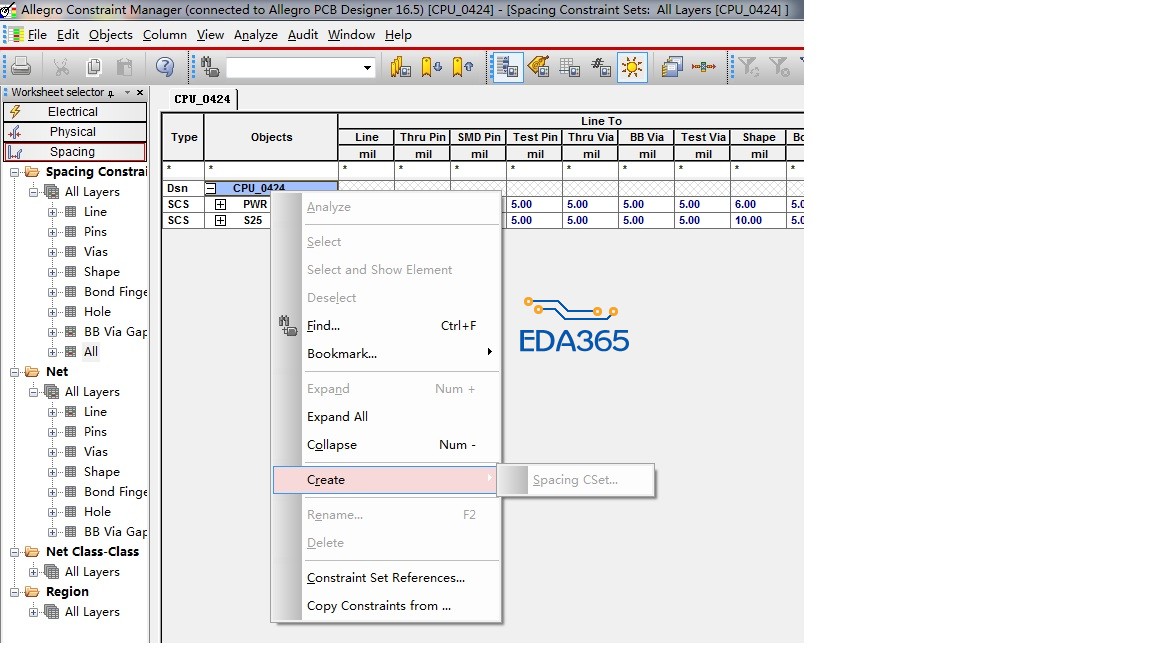Select Spacing CSet in Create submenu

(x=575, y=480)
